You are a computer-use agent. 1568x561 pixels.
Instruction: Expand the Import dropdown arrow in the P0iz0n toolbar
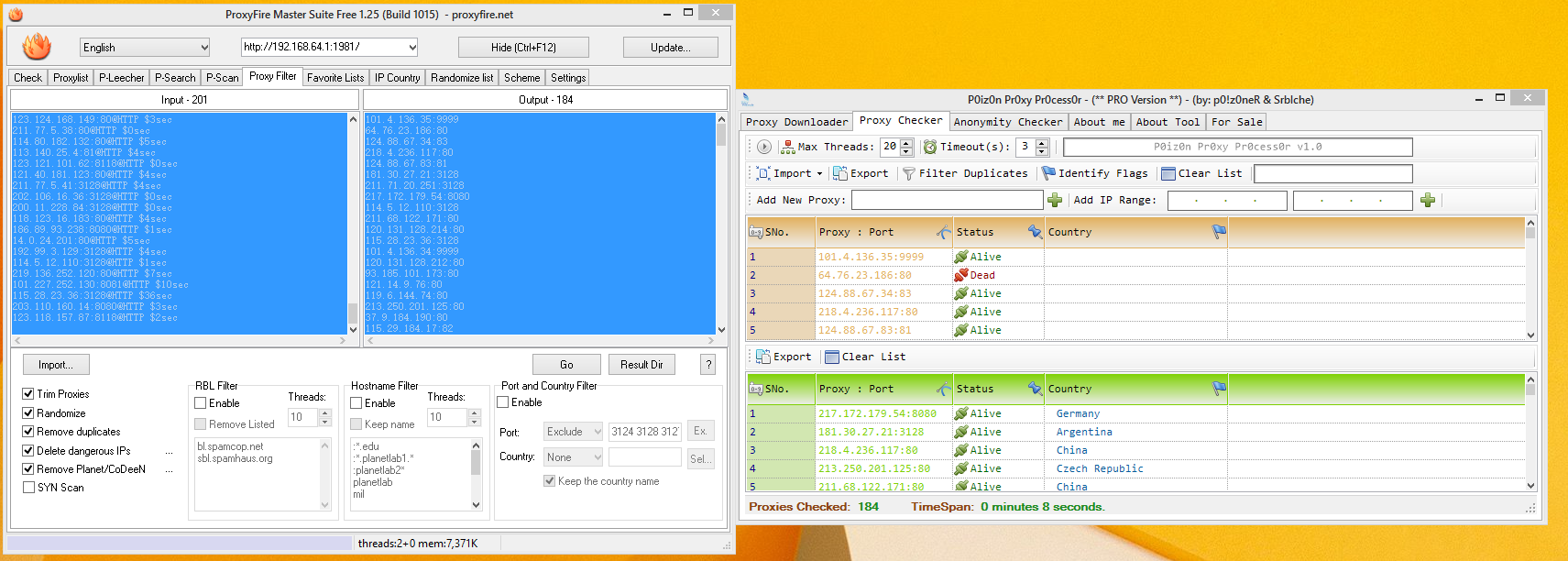819,173
